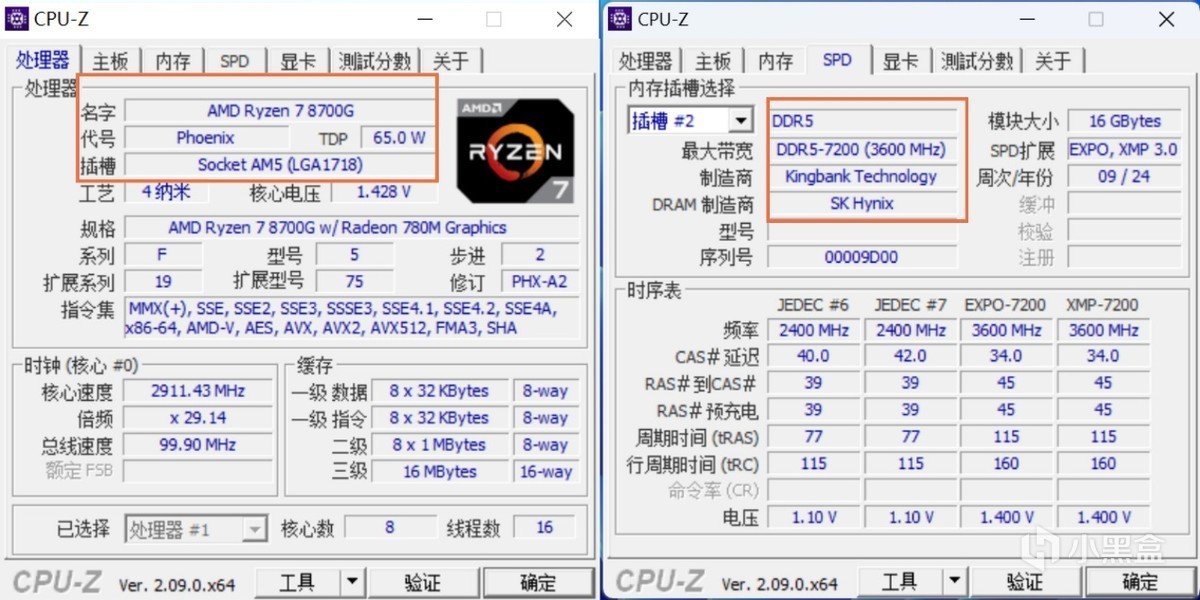Click the empty 型号 part number field
Image resolution: width=1200 pixels, height=600 pixels.
(x=863, y=231)
